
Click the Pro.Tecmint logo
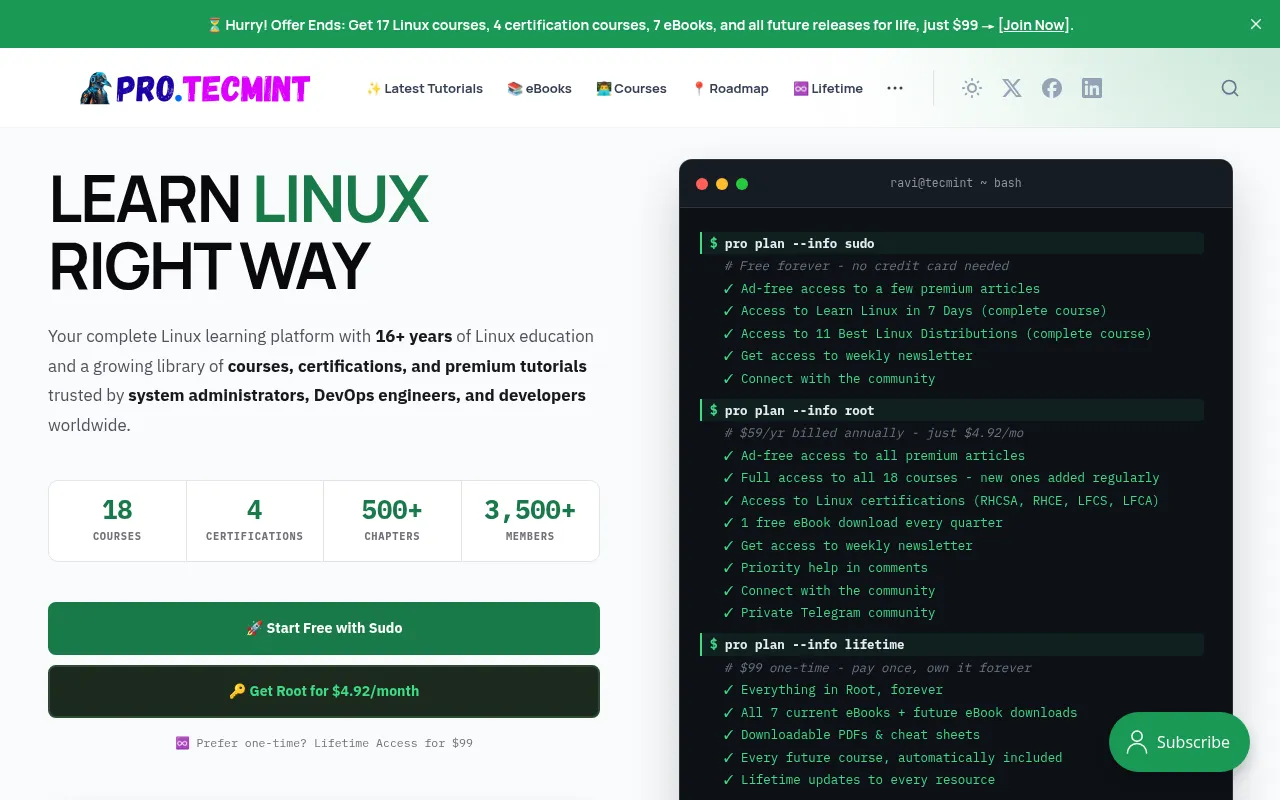[x=195, y=88]
